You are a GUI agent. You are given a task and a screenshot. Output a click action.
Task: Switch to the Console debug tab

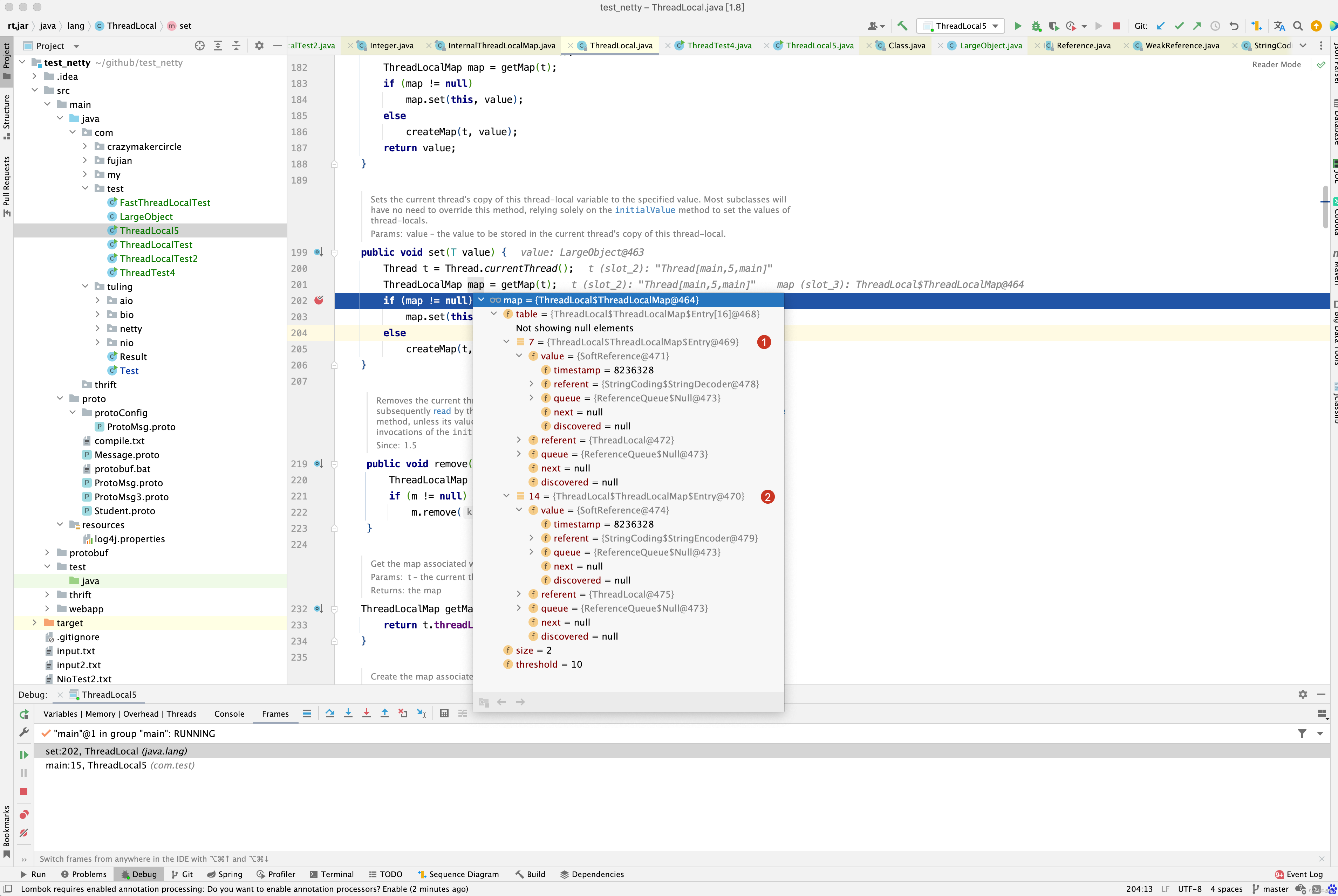point(228,714)
